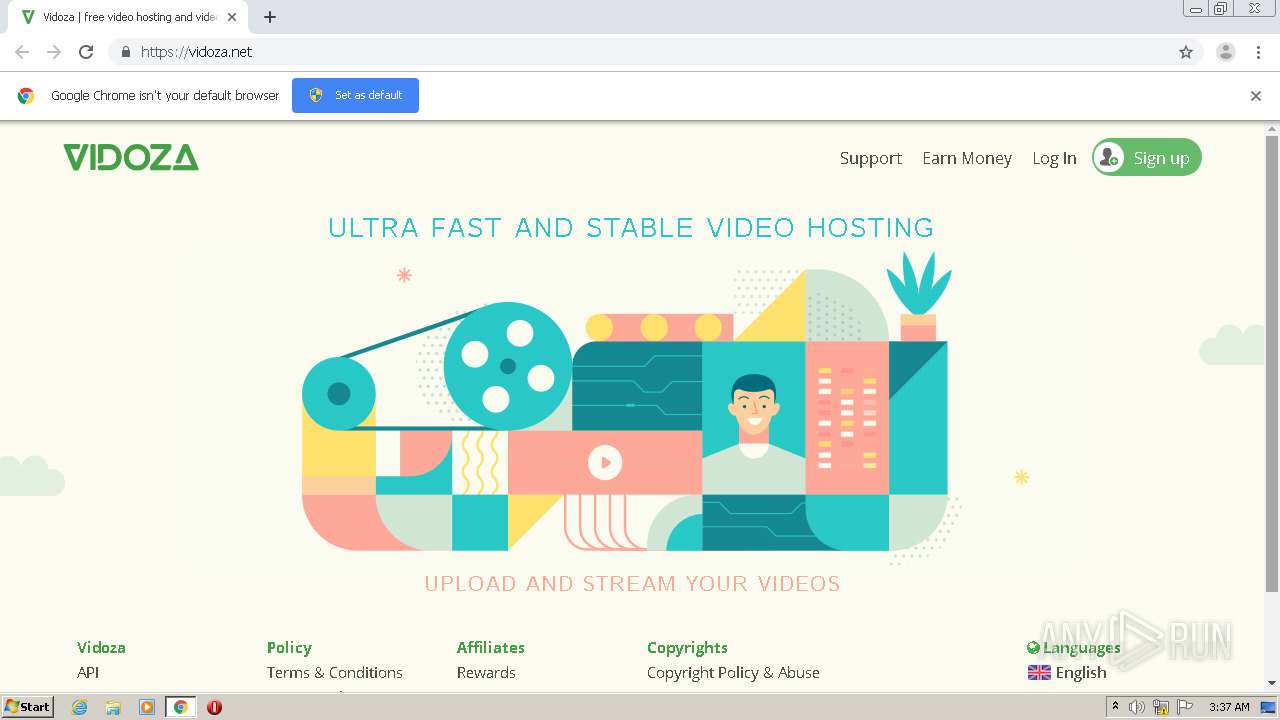Click the page scrollbar up arrow

1272,129
